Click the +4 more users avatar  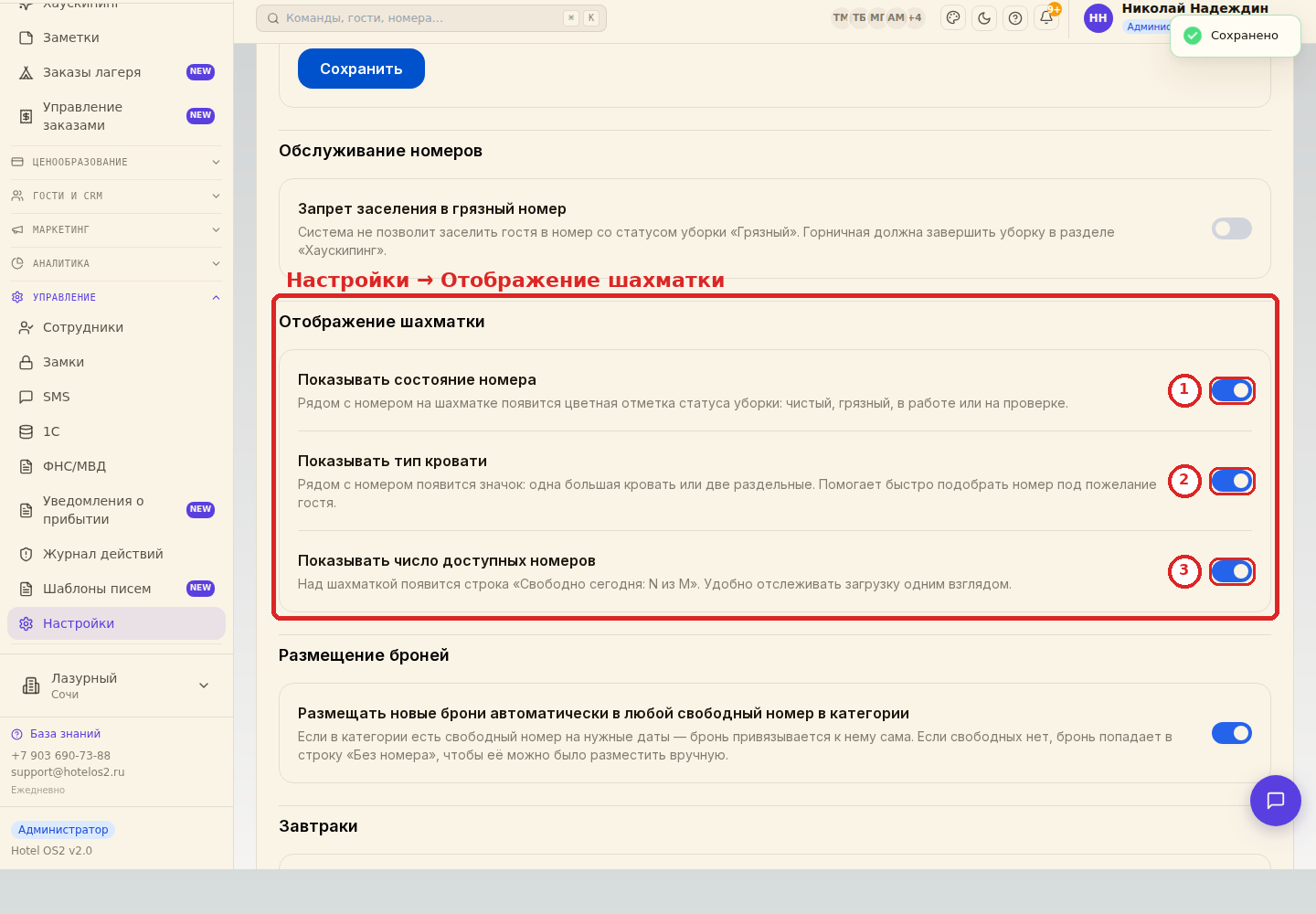coord(915,17)
